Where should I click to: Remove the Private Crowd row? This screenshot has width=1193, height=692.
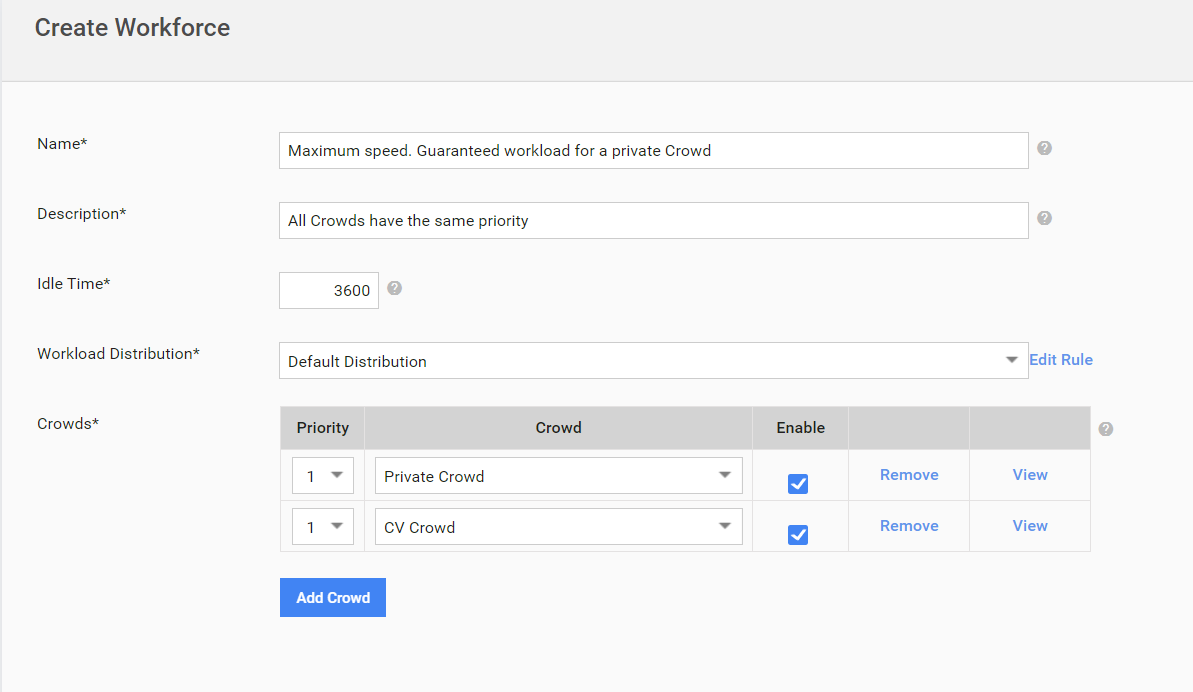[909, 475]
